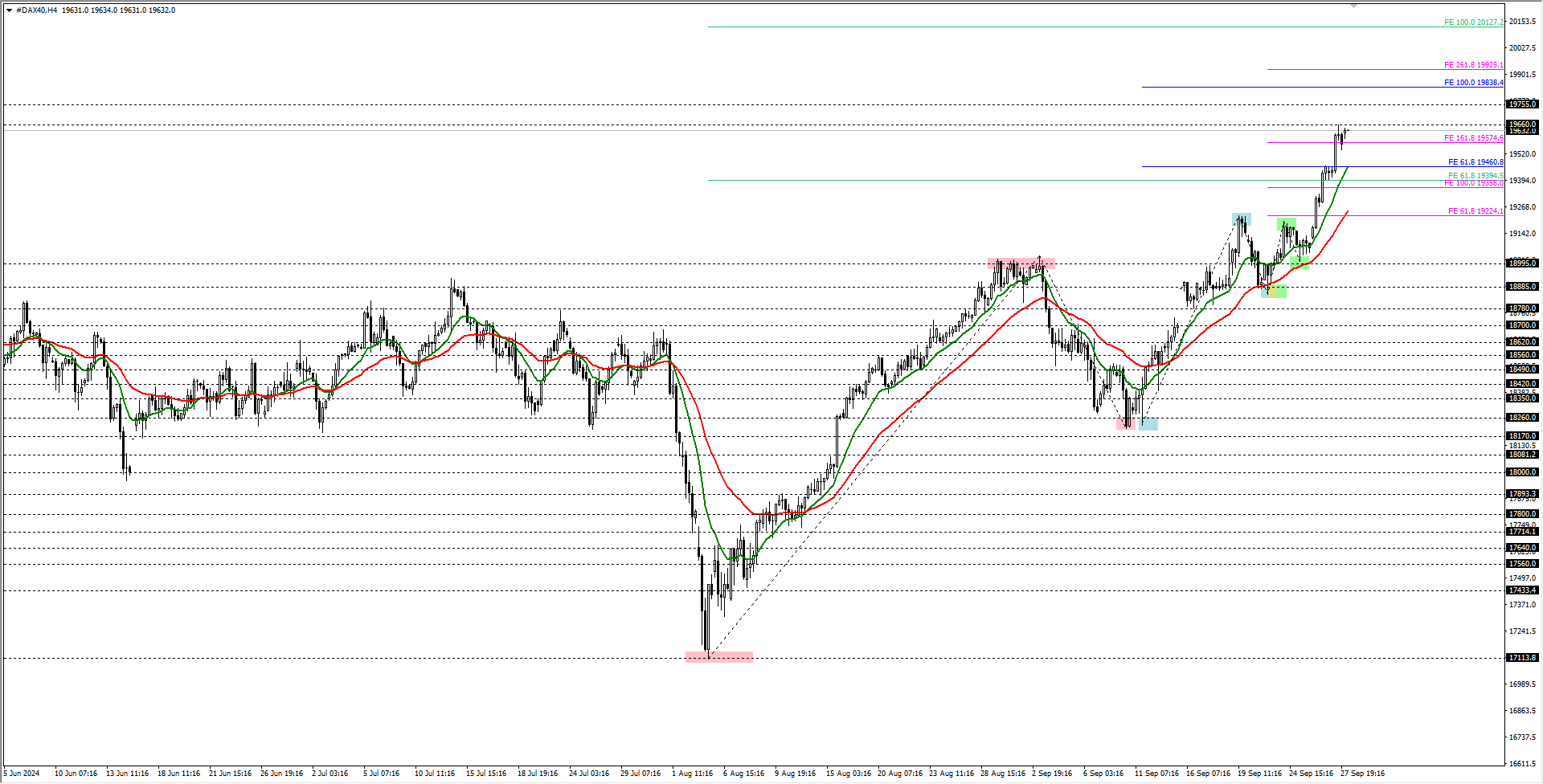
Task: Select the blue FE 100.0 19838.4 label
Action: [x=1473, y=83]
